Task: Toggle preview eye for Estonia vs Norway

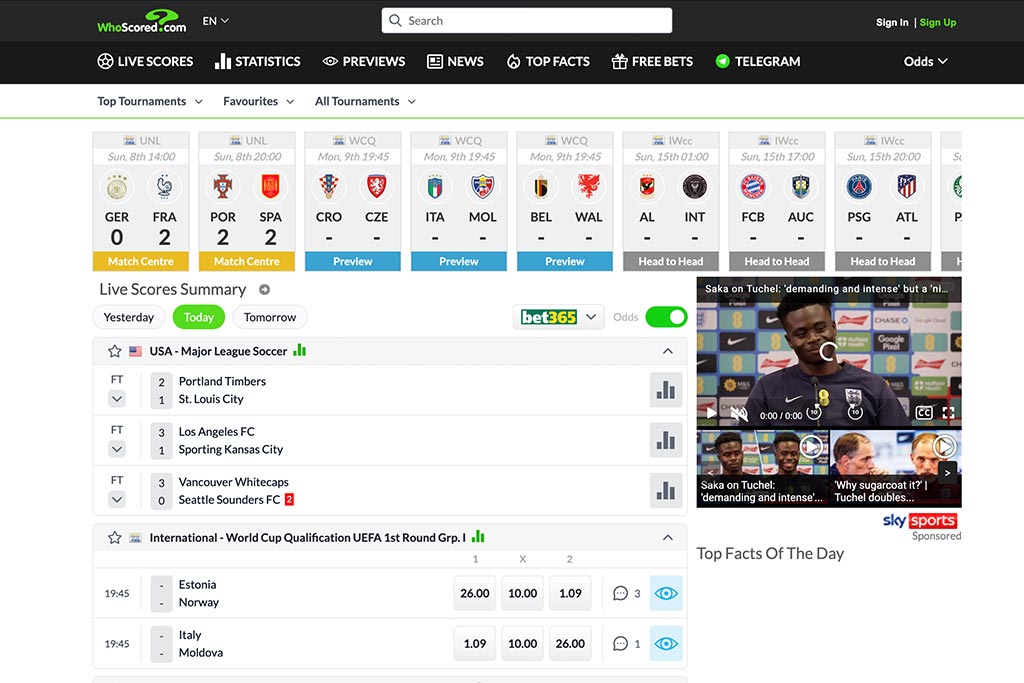Action: pyautogui.click(x=666, y=593)
